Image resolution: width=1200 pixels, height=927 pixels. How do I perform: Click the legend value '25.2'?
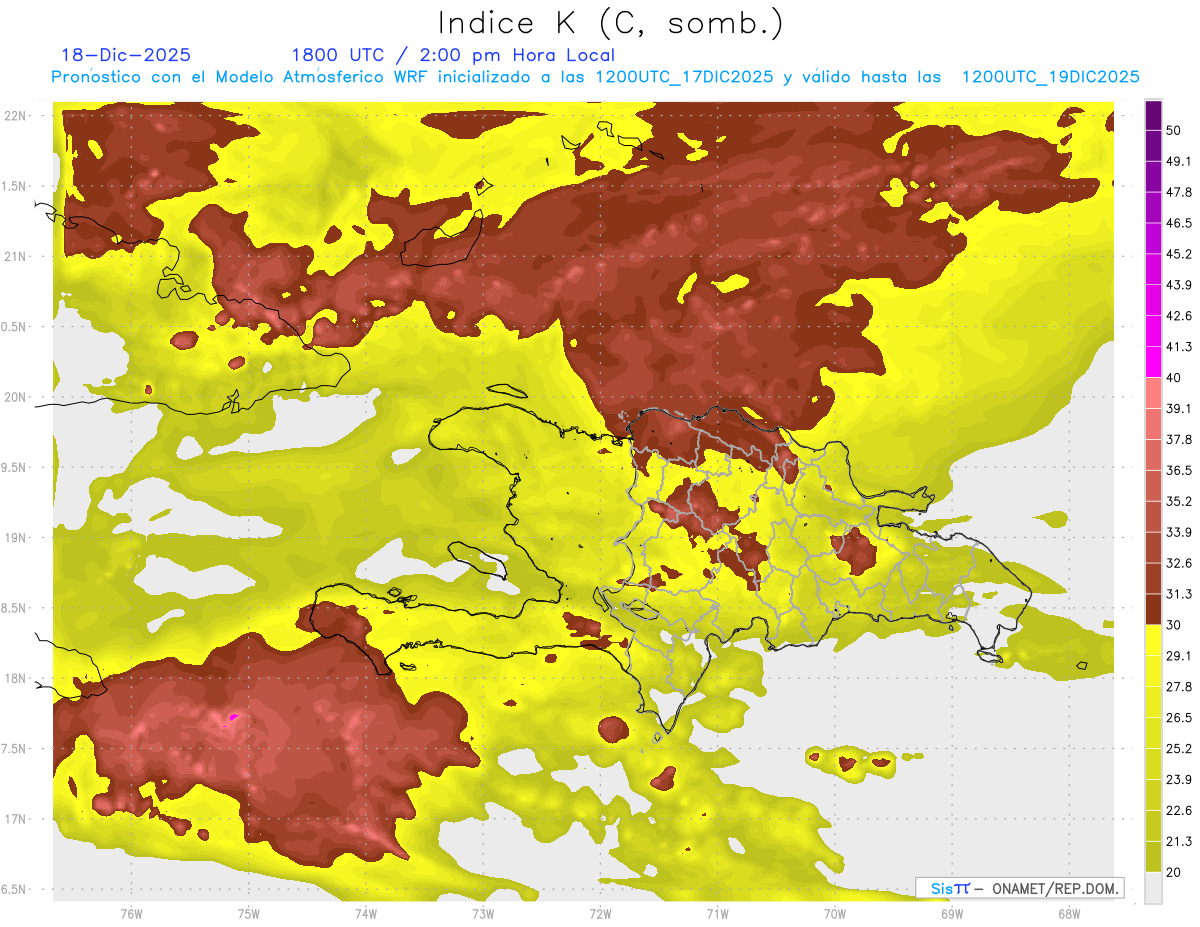click(x=1177, y=749)
